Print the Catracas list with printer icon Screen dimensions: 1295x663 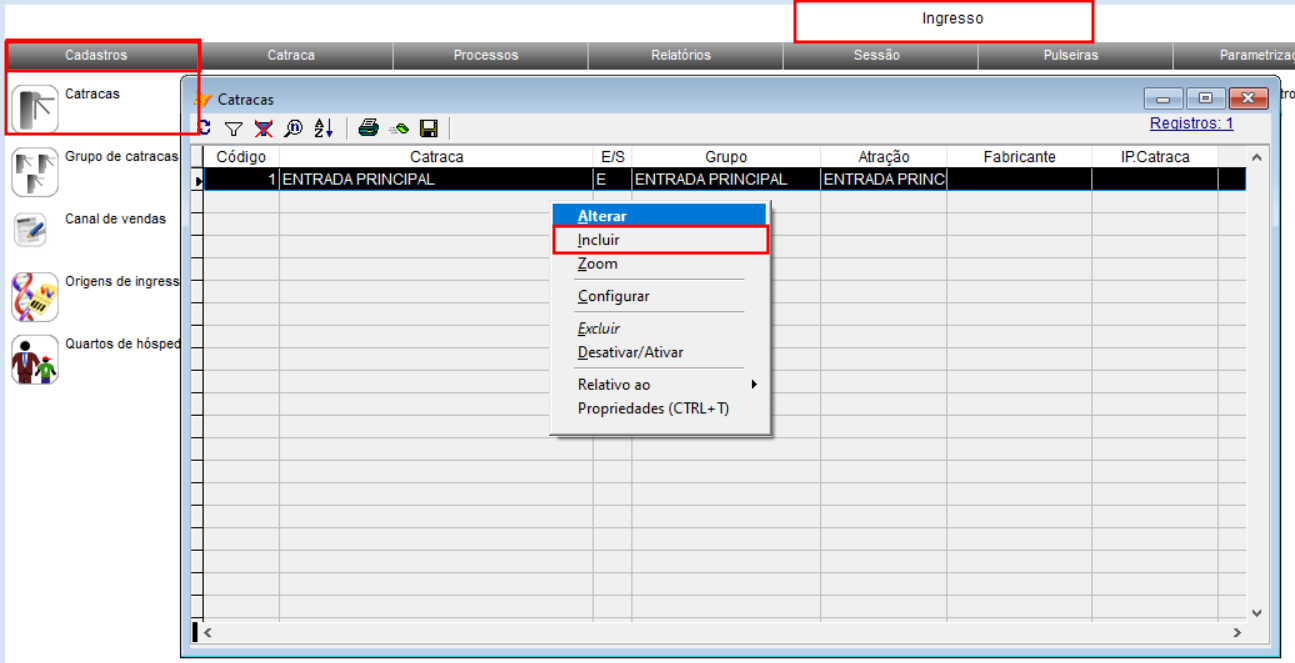368,128
